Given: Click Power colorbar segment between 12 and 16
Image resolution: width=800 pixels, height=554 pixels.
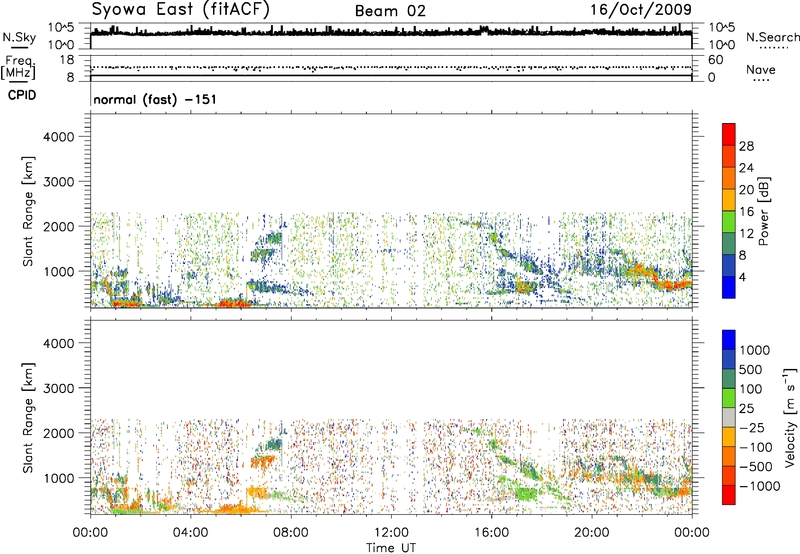Looking at the screenshot, I should click(x=729, y=222).
